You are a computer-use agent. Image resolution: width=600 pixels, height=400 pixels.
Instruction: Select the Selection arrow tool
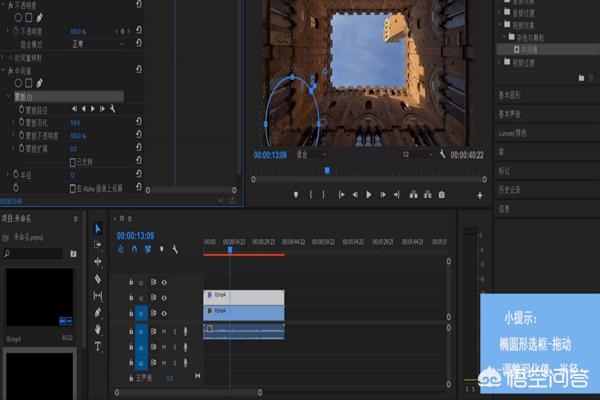click(x=98, y=229)
